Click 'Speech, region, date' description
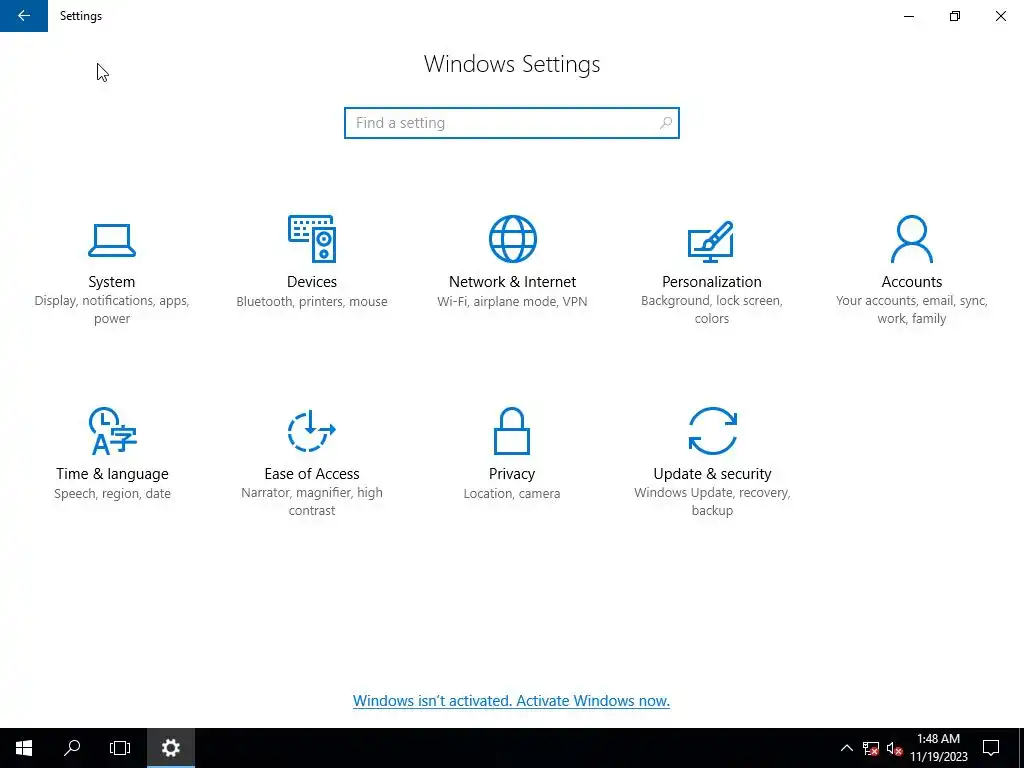 click(112, 494)
